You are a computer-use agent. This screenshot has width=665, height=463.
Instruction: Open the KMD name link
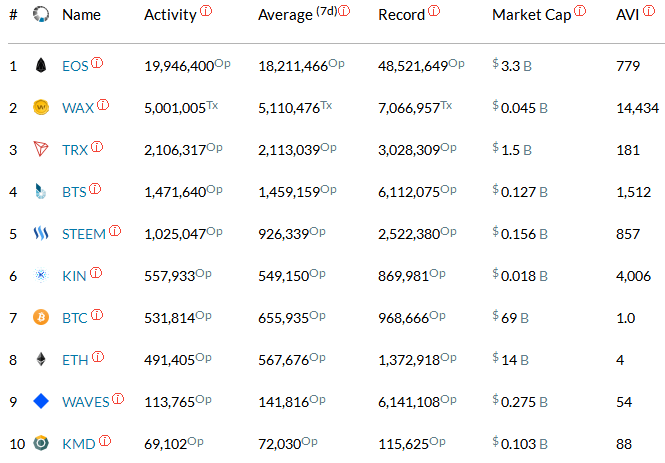pos(79,444)
